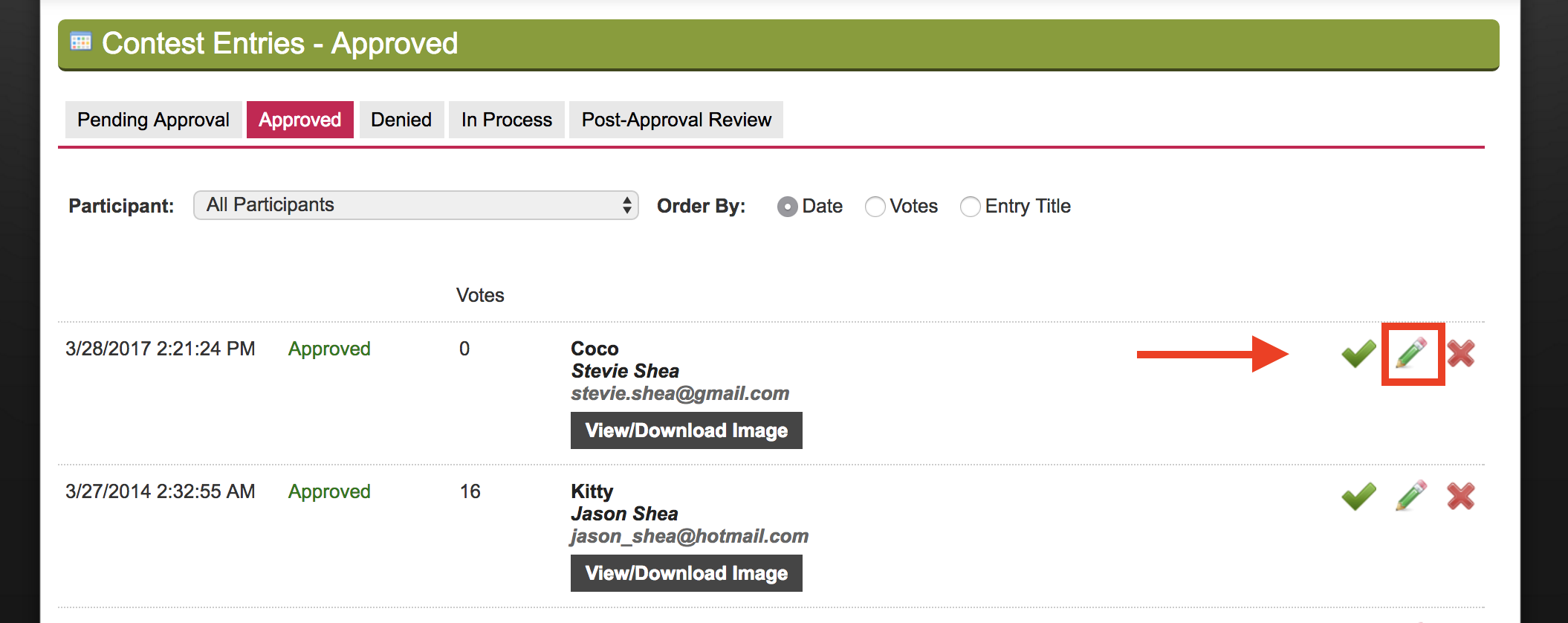Open the All Participants dropdown
Image resolution: width=1568 pixels, height=623 pixels.
click(416, 205)
